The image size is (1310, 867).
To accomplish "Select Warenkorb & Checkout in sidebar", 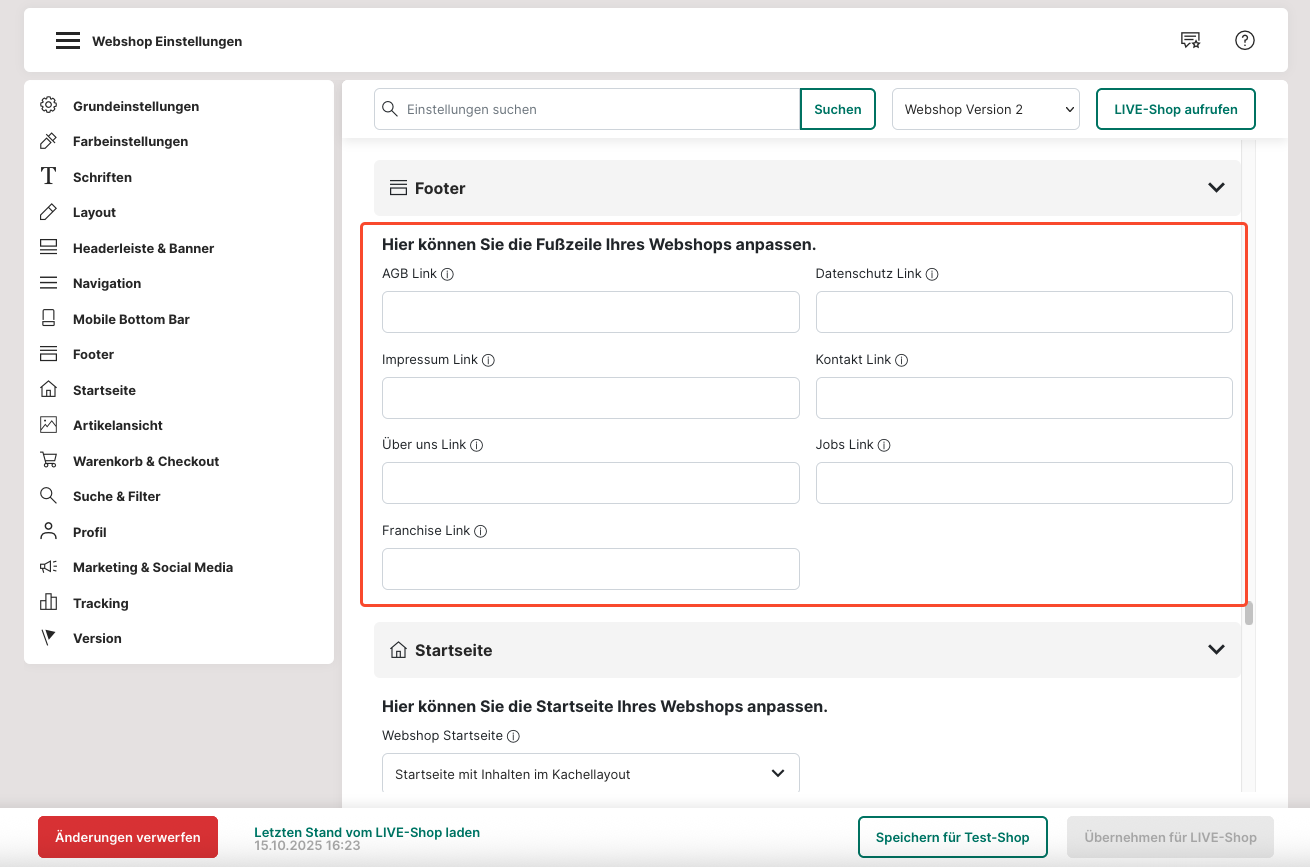I will (x=146, y=461).
